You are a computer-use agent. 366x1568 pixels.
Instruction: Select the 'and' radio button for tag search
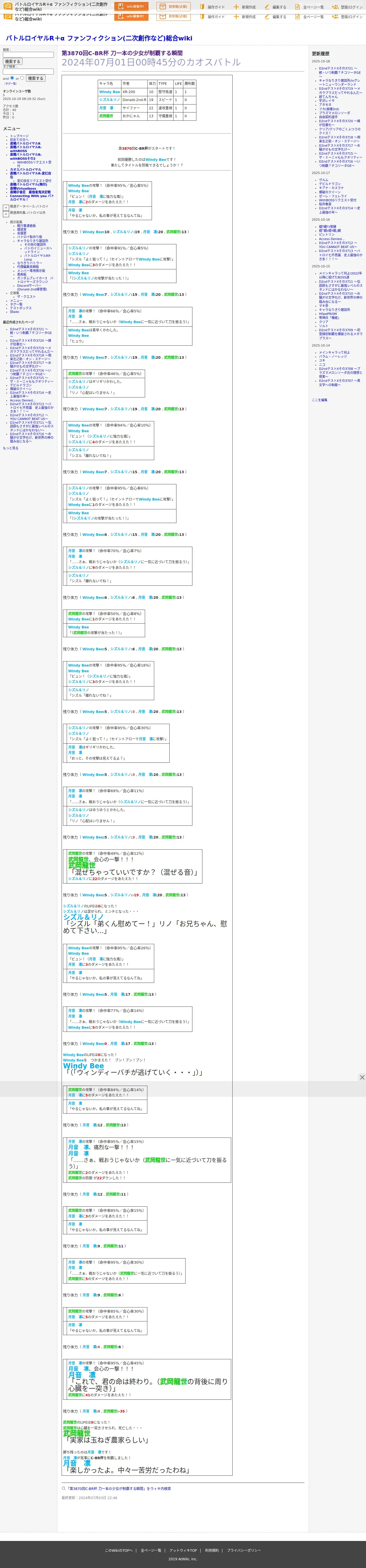[x=12, y=78]
